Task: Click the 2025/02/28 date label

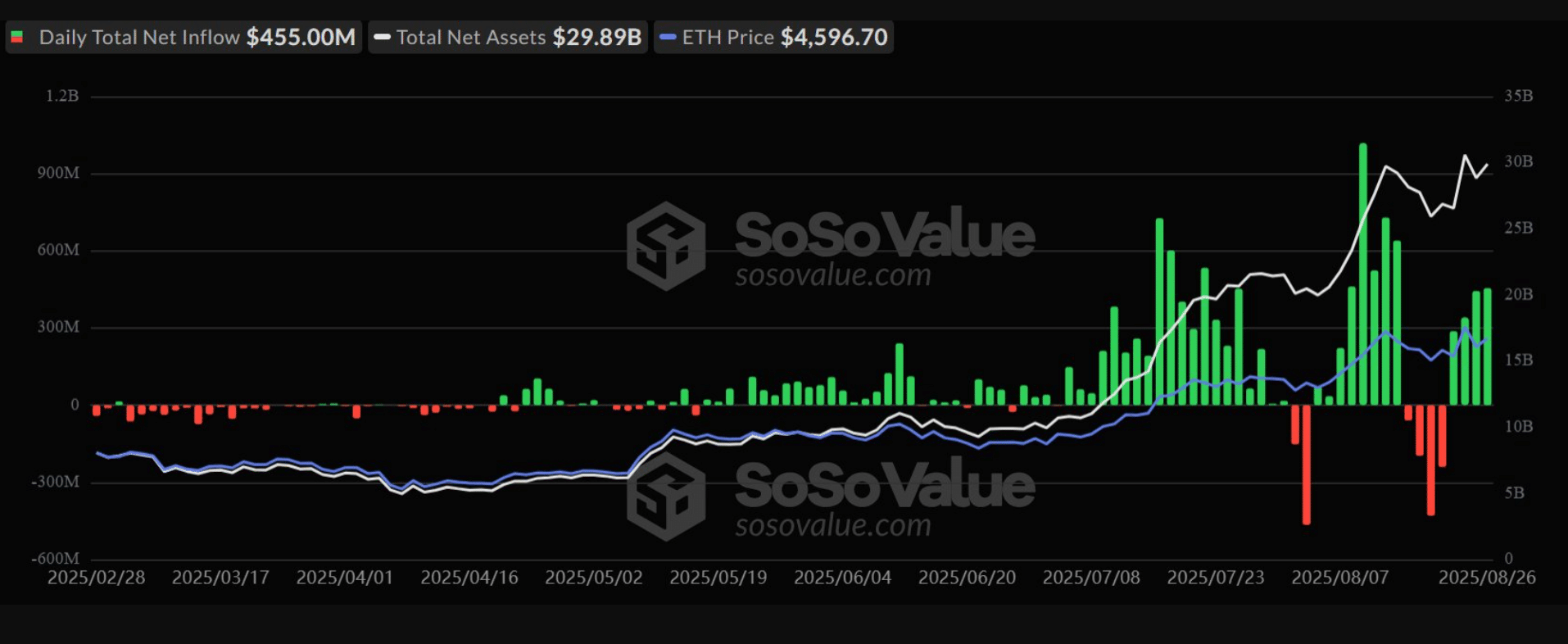Action: 97,578
